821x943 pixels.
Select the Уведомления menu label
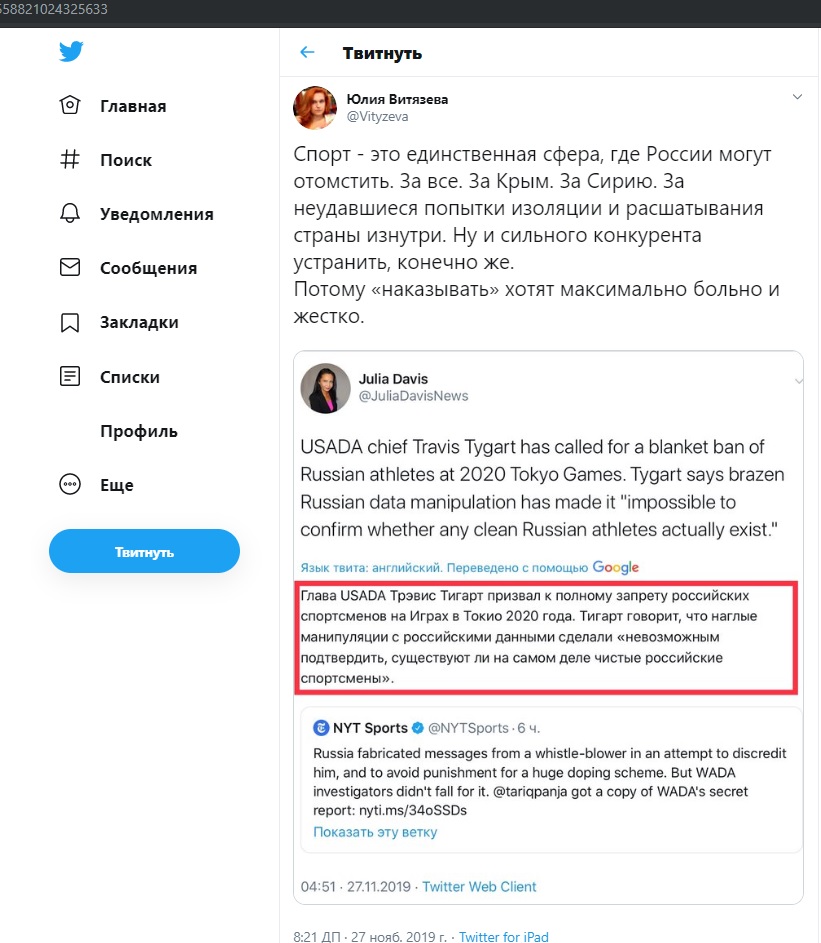157,213
